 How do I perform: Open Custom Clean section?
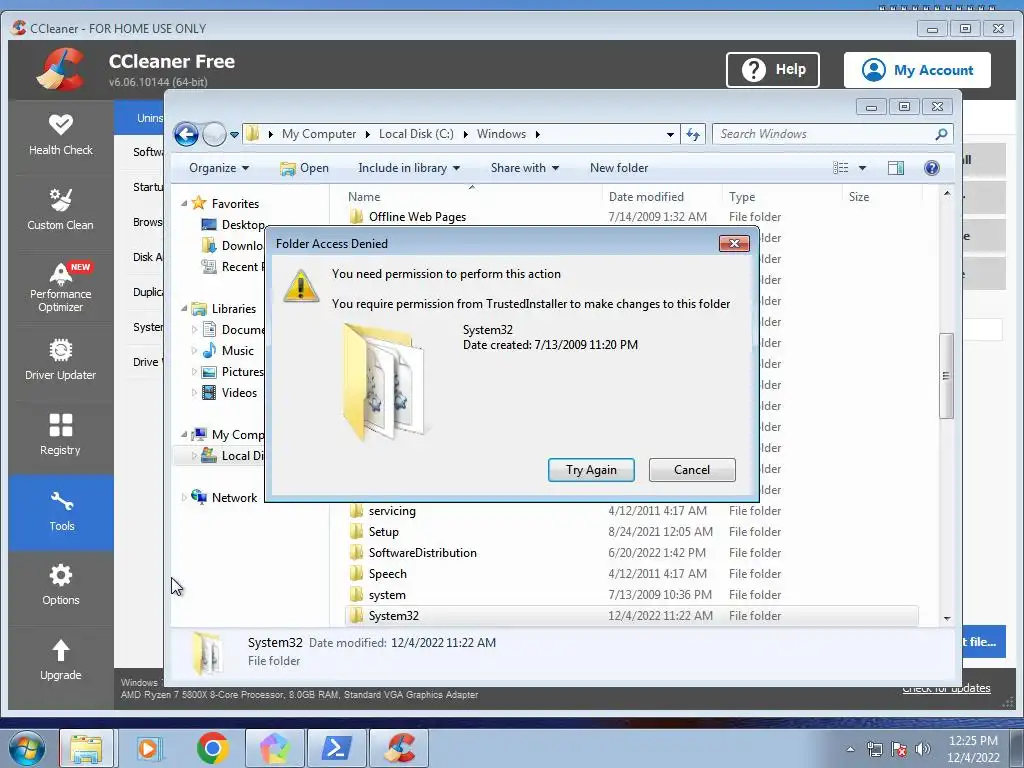click(61, 210)
